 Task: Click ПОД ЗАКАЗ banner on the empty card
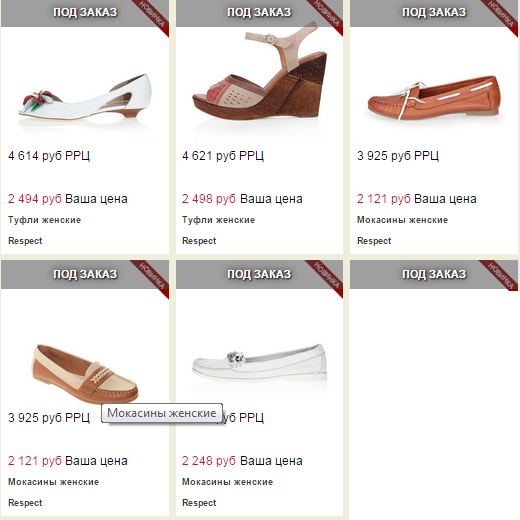(434, 274)
